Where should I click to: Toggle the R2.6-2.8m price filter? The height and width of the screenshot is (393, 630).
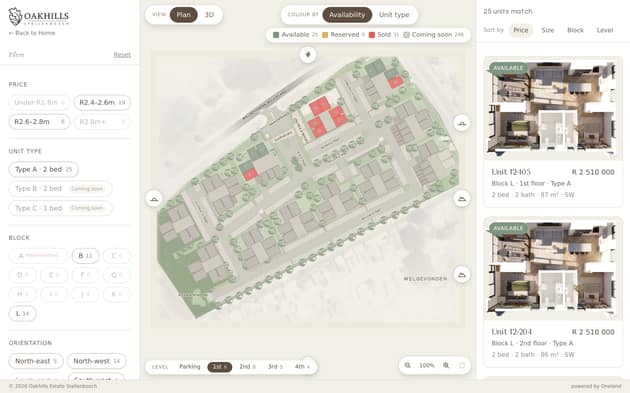tap(39, 122)
